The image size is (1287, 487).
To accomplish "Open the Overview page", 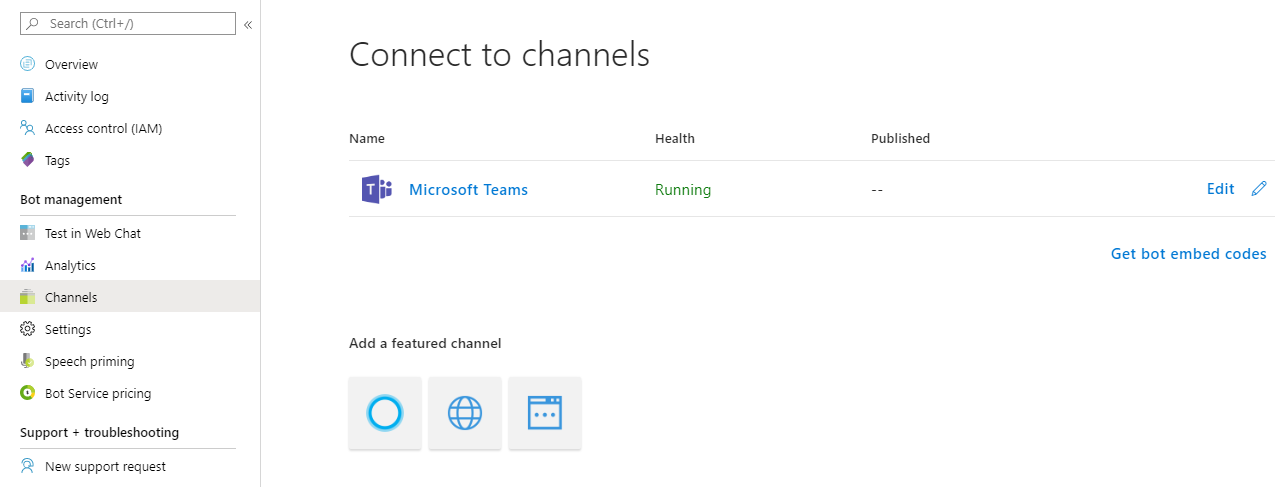I will point(71,64).
